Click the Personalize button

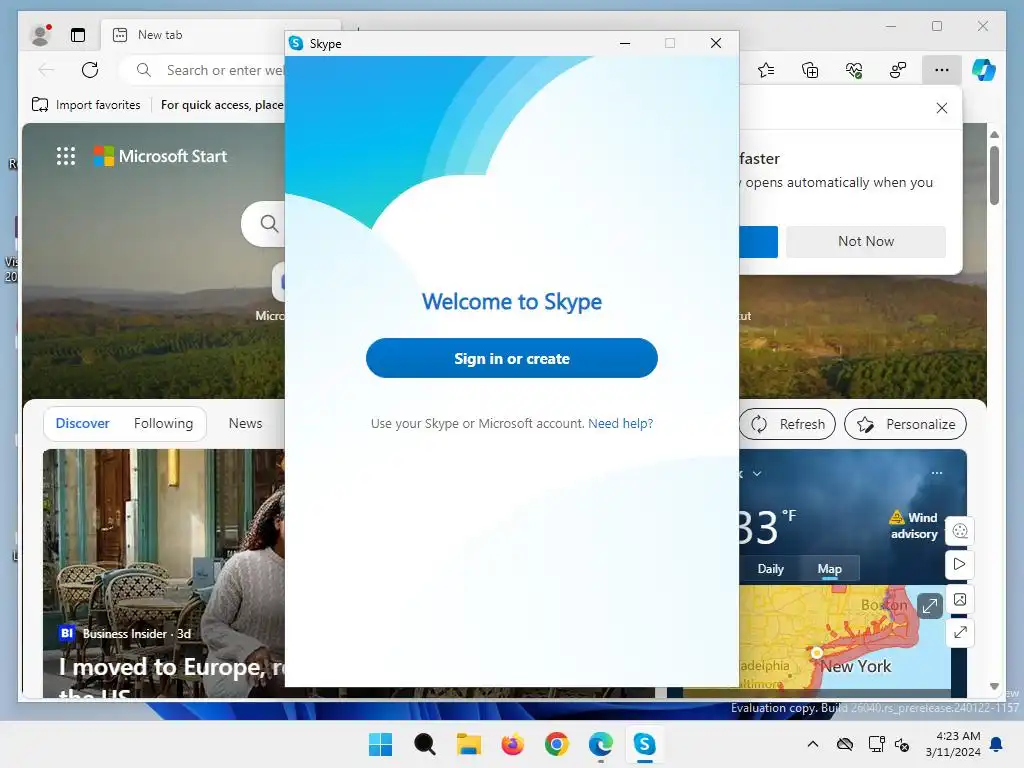tap(905, 424)
